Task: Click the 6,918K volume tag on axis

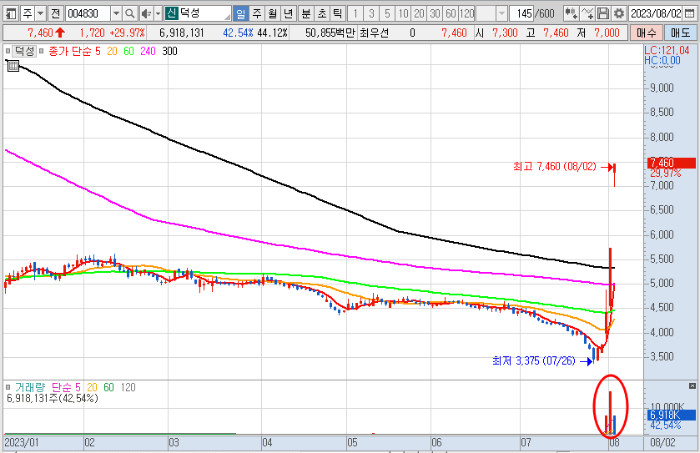Action: tap(671, 416)
